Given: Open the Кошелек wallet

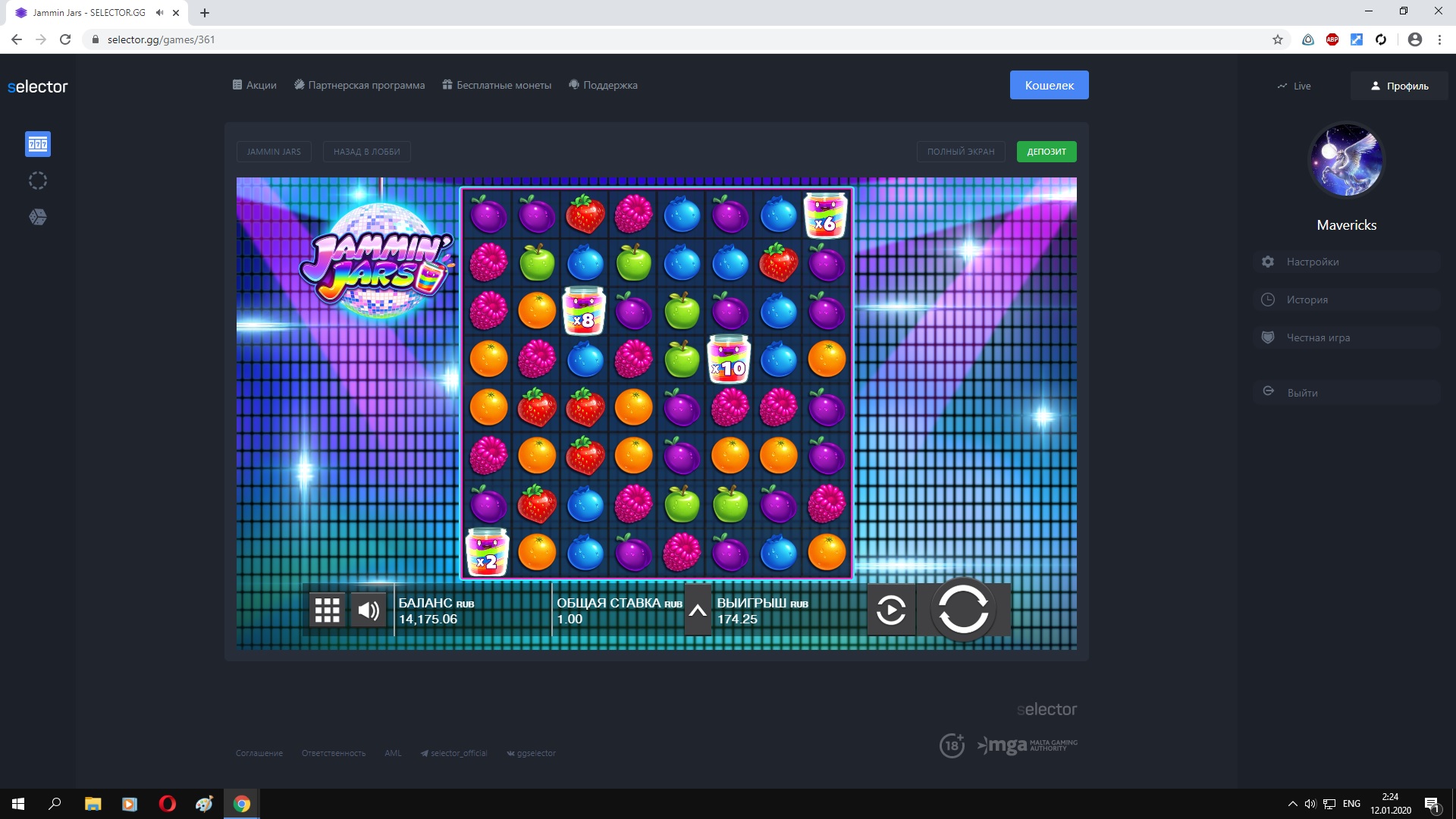Looking at the screenshot, I should click(x=1049, y=85).
